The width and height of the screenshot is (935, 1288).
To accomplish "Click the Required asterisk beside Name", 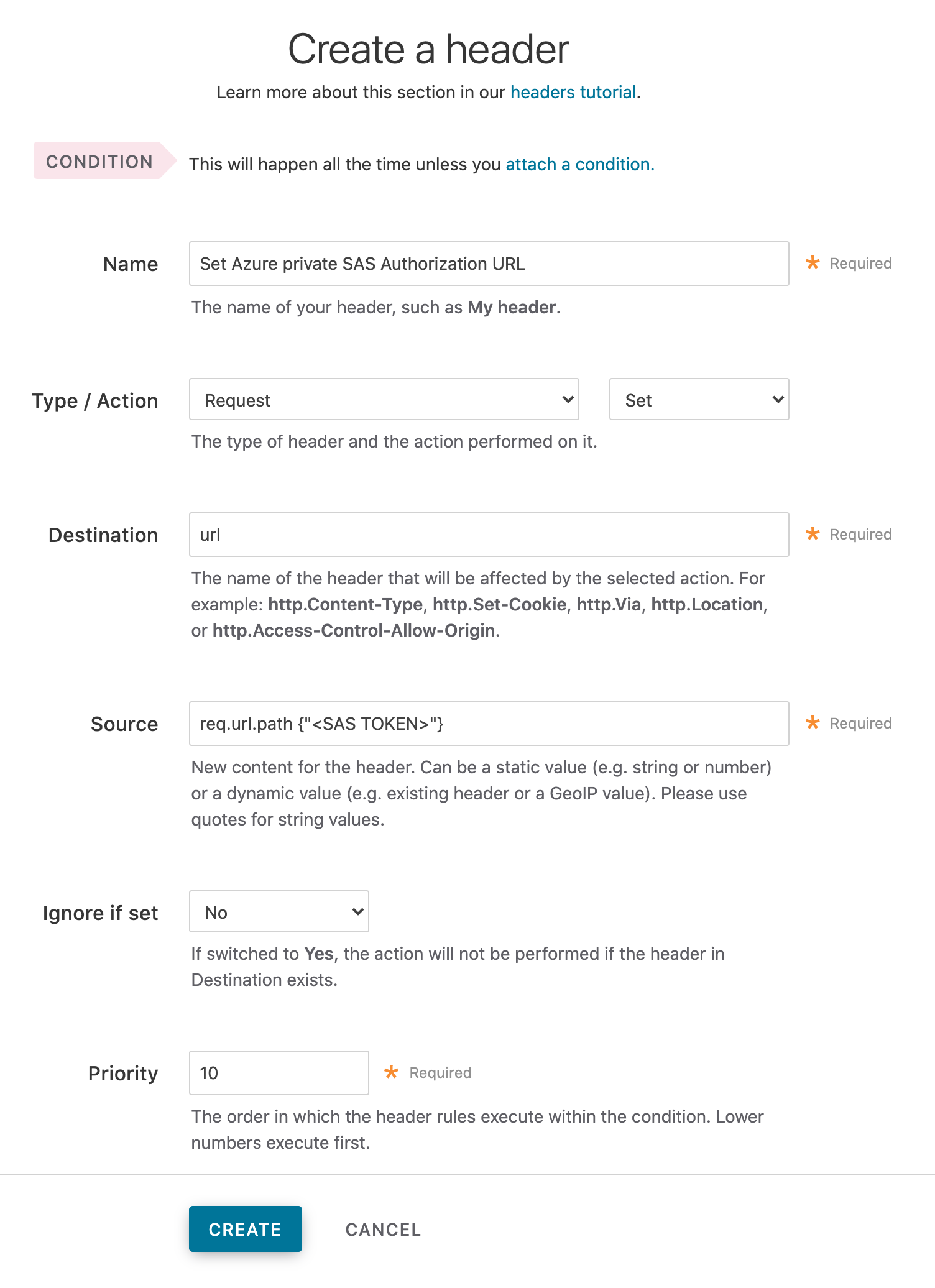I will (x=813, y=263).
